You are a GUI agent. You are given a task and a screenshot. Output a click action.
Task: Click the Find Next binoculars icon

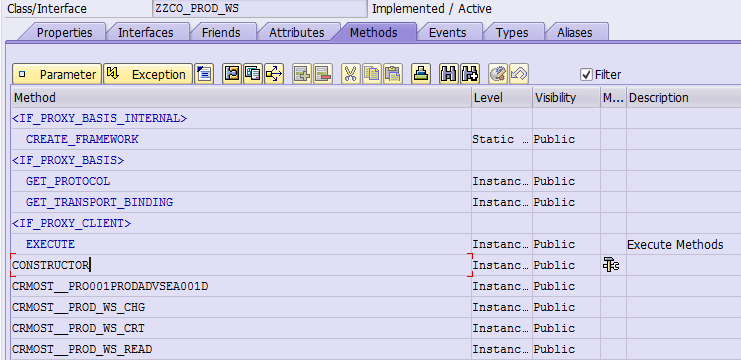point(470,74)
